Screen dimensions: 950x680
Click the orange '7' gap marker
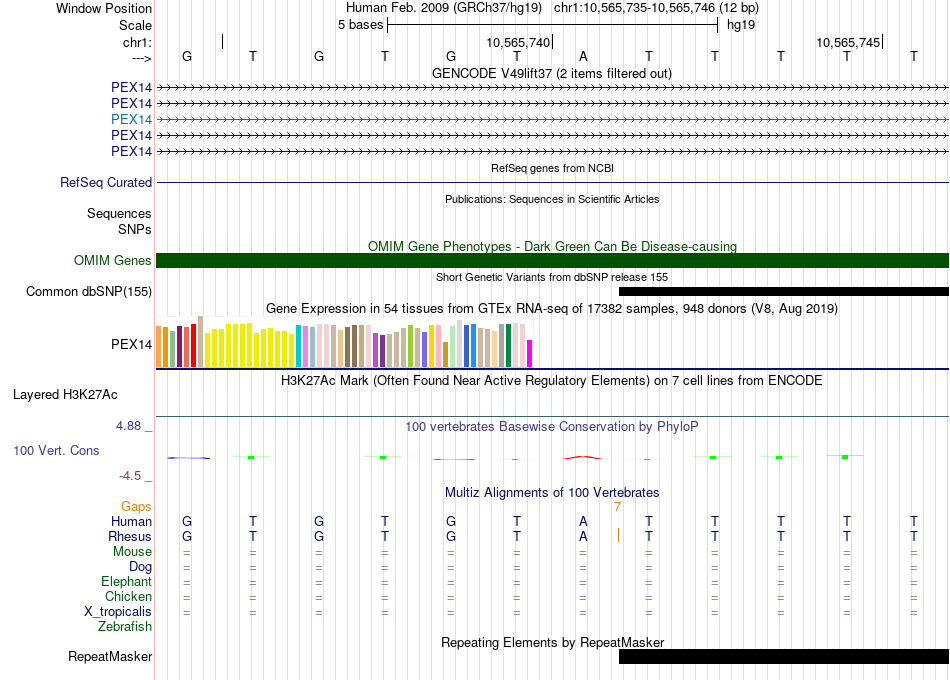tap(617, 507)
